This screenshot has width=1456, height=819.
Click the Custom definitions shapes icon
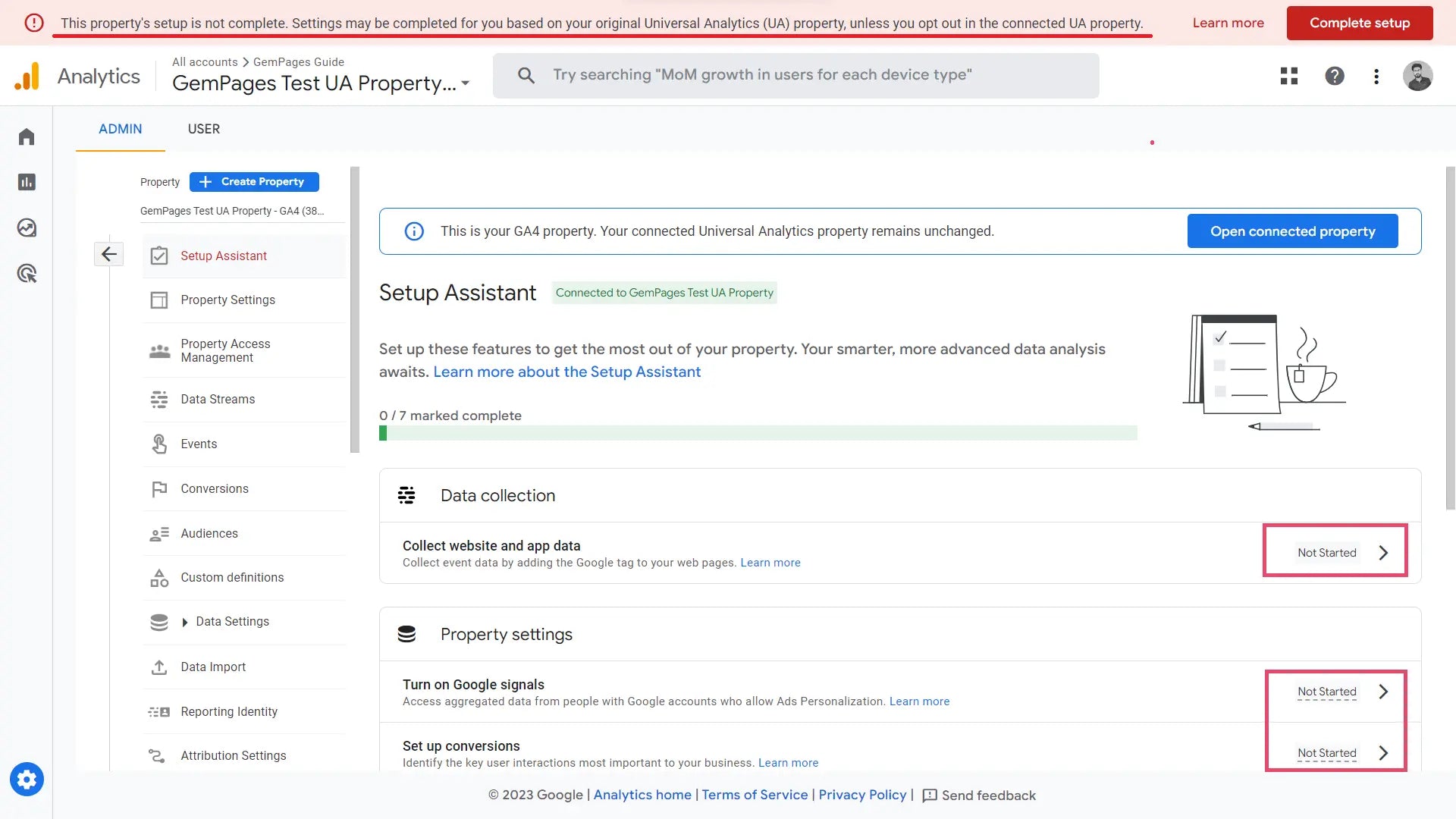pos(159,578)
